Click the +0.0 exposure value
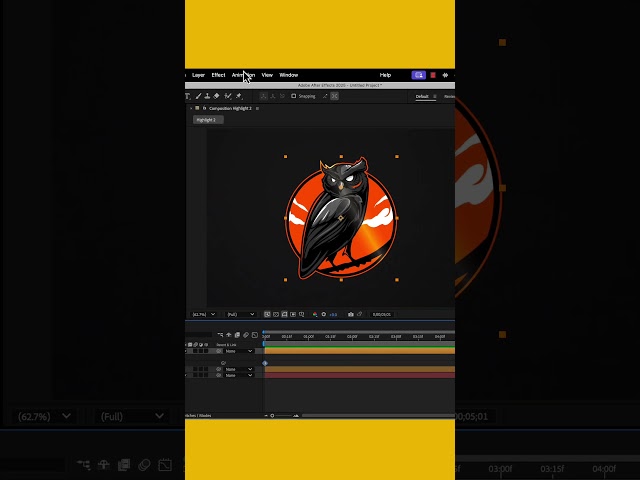 click(x=333, y=315)
